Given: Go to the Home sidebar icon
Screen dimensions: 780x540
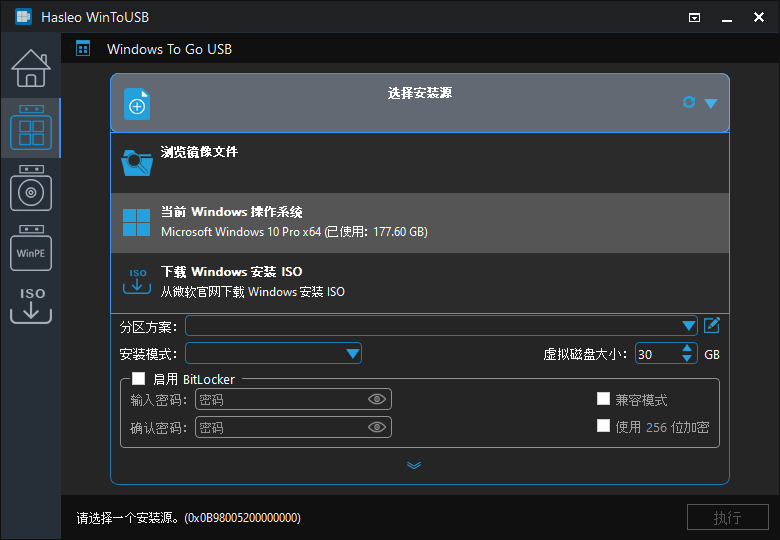Looking at the screenshot, I should [x=31, y=68].
